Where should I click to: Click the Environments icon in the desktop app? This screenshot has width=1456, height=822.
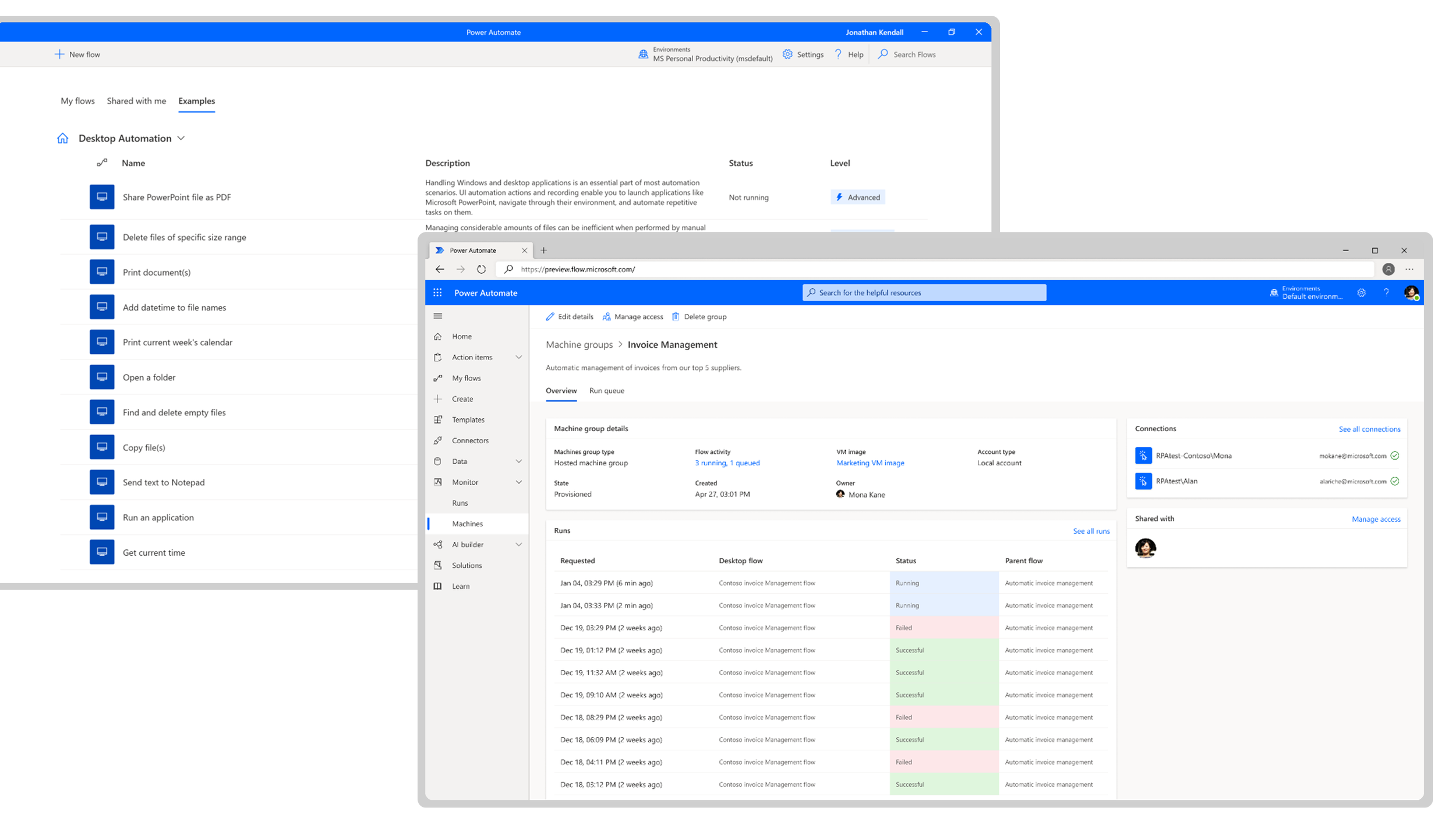pyautogui.click(x=643, y=54)
